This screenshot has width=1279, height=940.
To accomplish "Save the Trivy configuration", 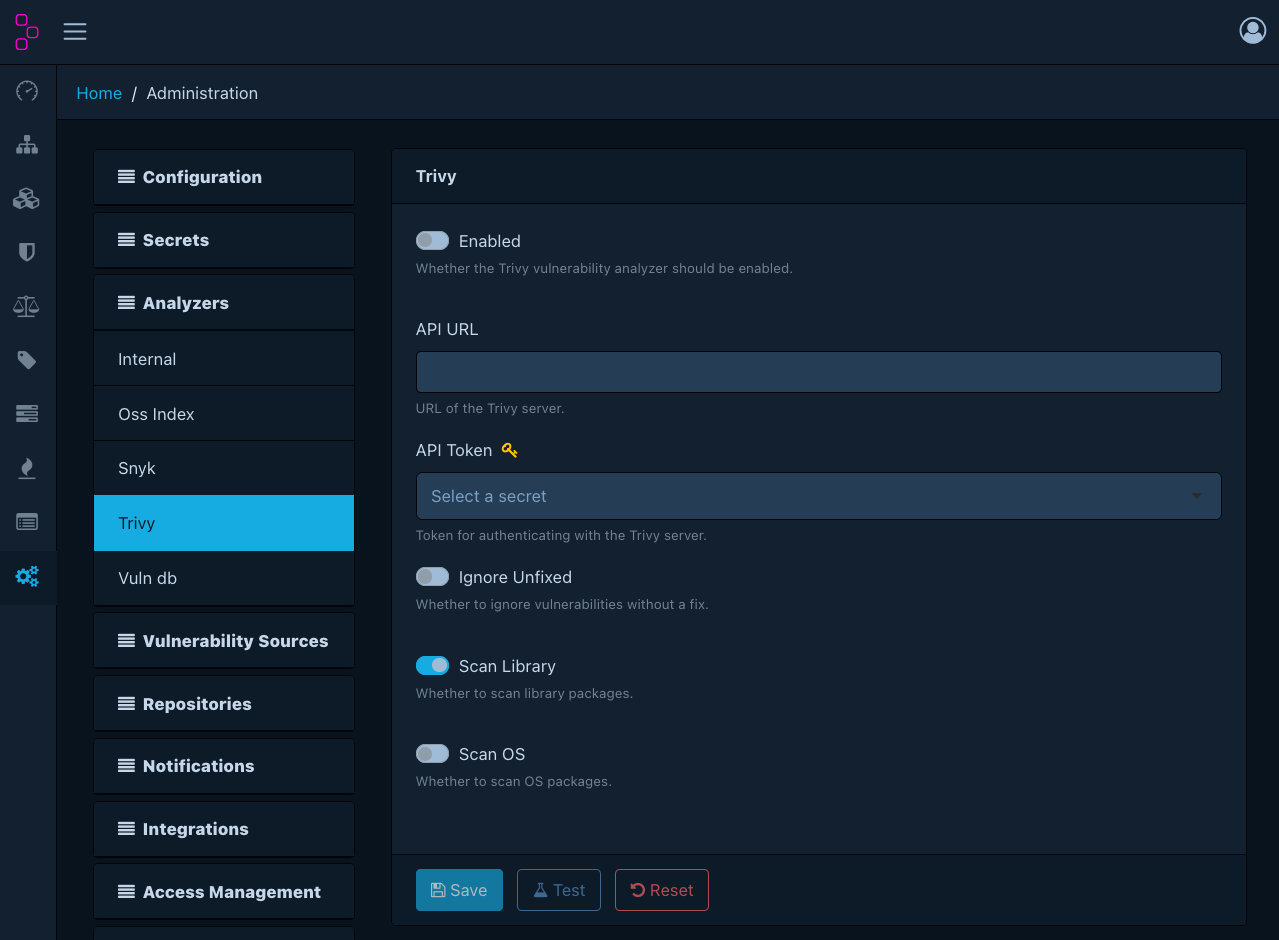I will (459, 889).
